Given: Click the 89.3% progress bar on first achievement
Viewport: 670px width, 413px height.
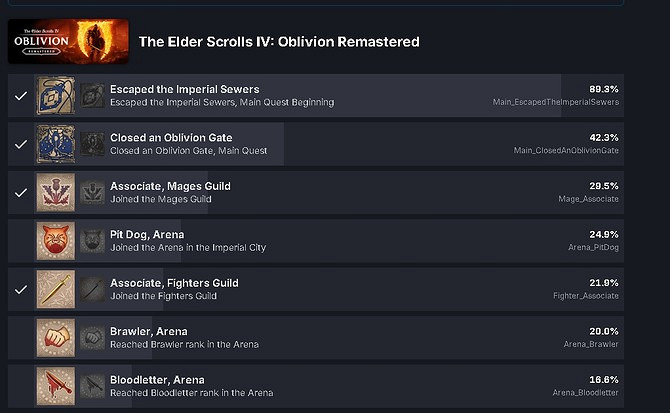Looking at the screenshot, I should [330, 95].
